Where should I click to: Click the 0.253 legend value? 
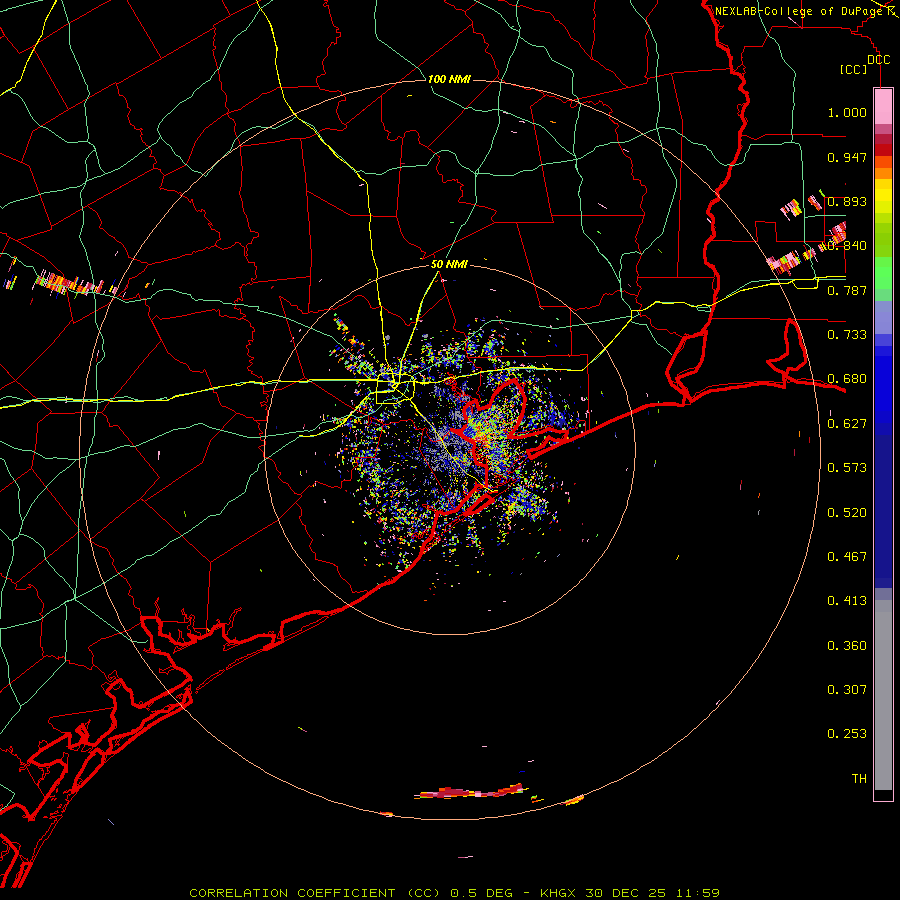(847, 734)
